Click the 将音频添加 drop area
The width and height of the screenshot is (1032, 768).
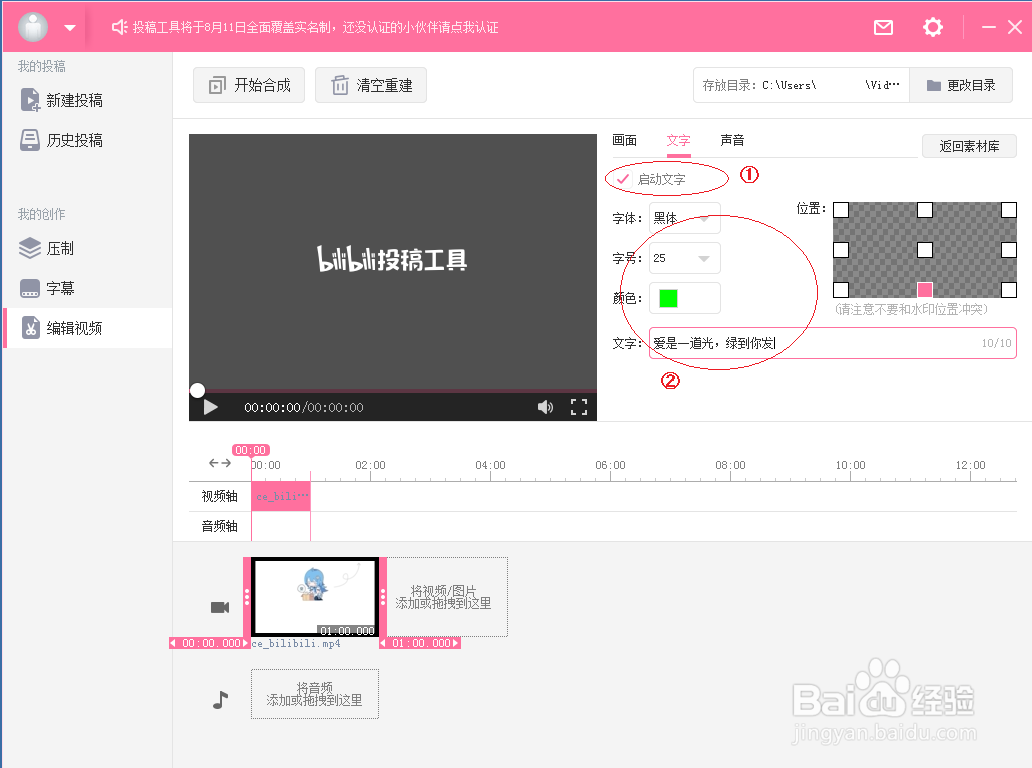click(315, 694)
